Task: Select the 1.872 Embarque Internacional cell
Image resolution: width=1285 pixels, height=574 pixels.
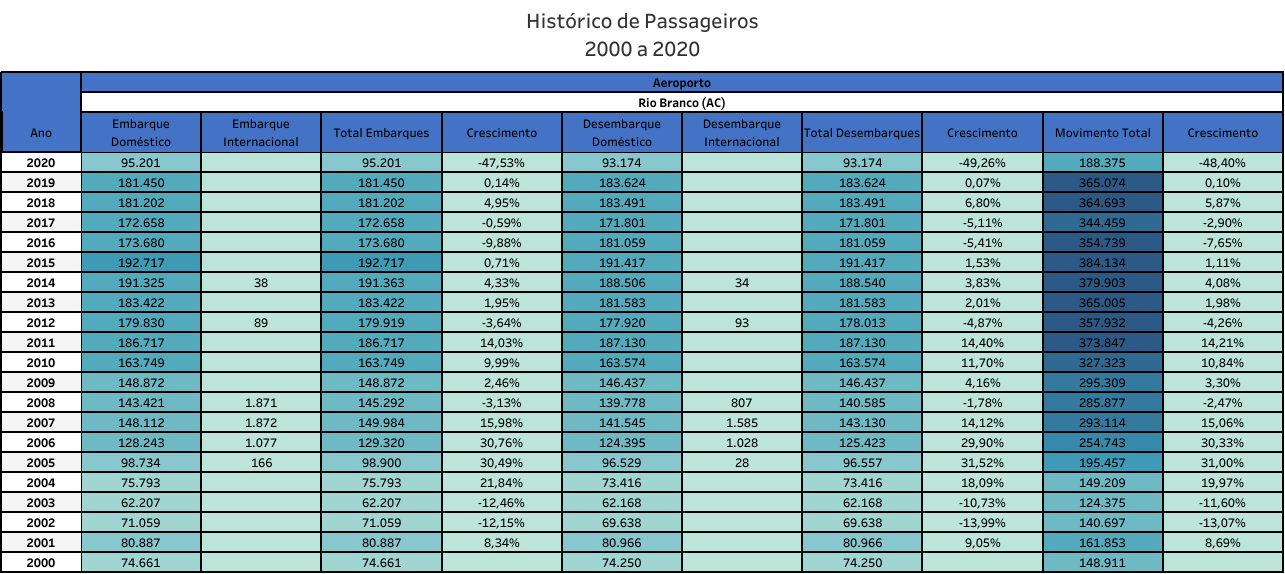Action: tap(261, 423)
